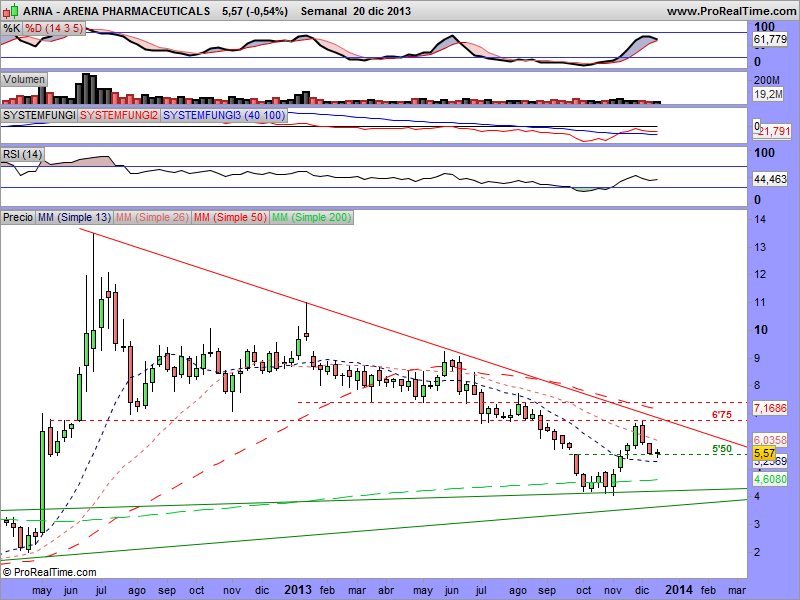
Task: Click the volume value 19,2M
Action: point(768,94)
